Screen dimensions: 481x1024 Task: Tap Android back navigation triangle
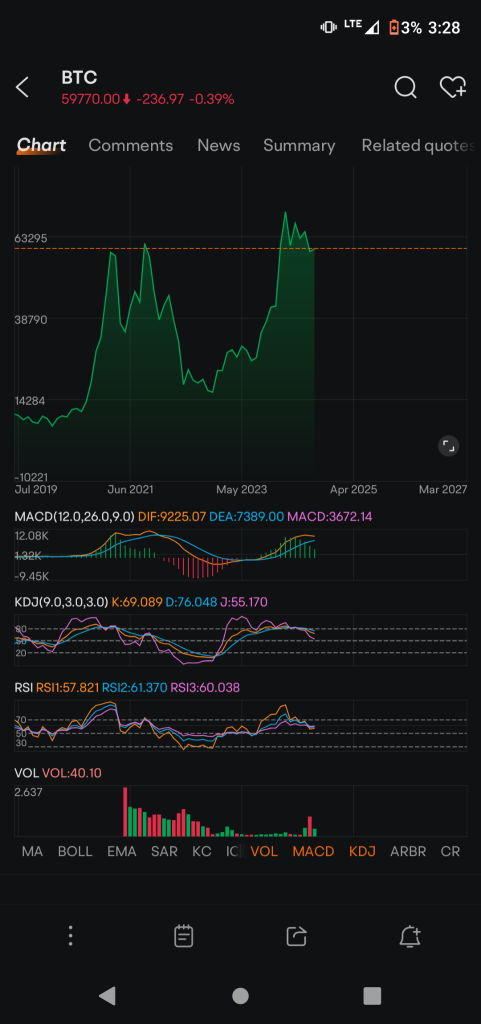click(108, 995)
